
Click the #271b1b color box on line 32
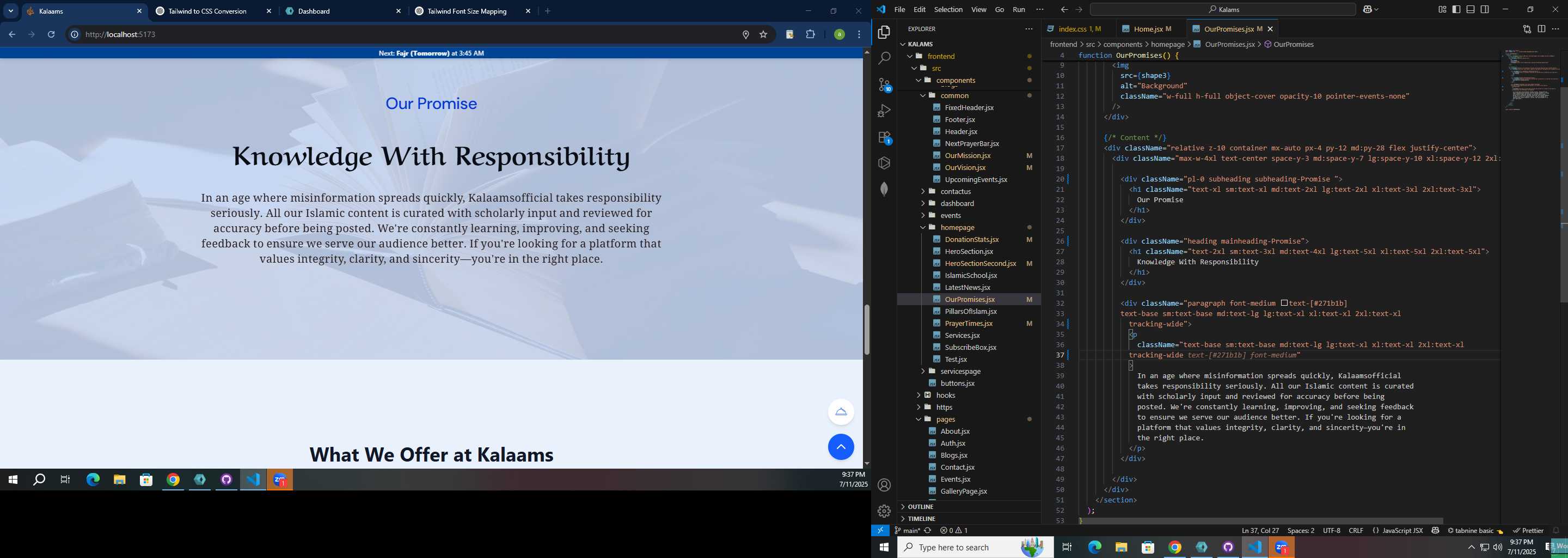tap(1284, 304)
